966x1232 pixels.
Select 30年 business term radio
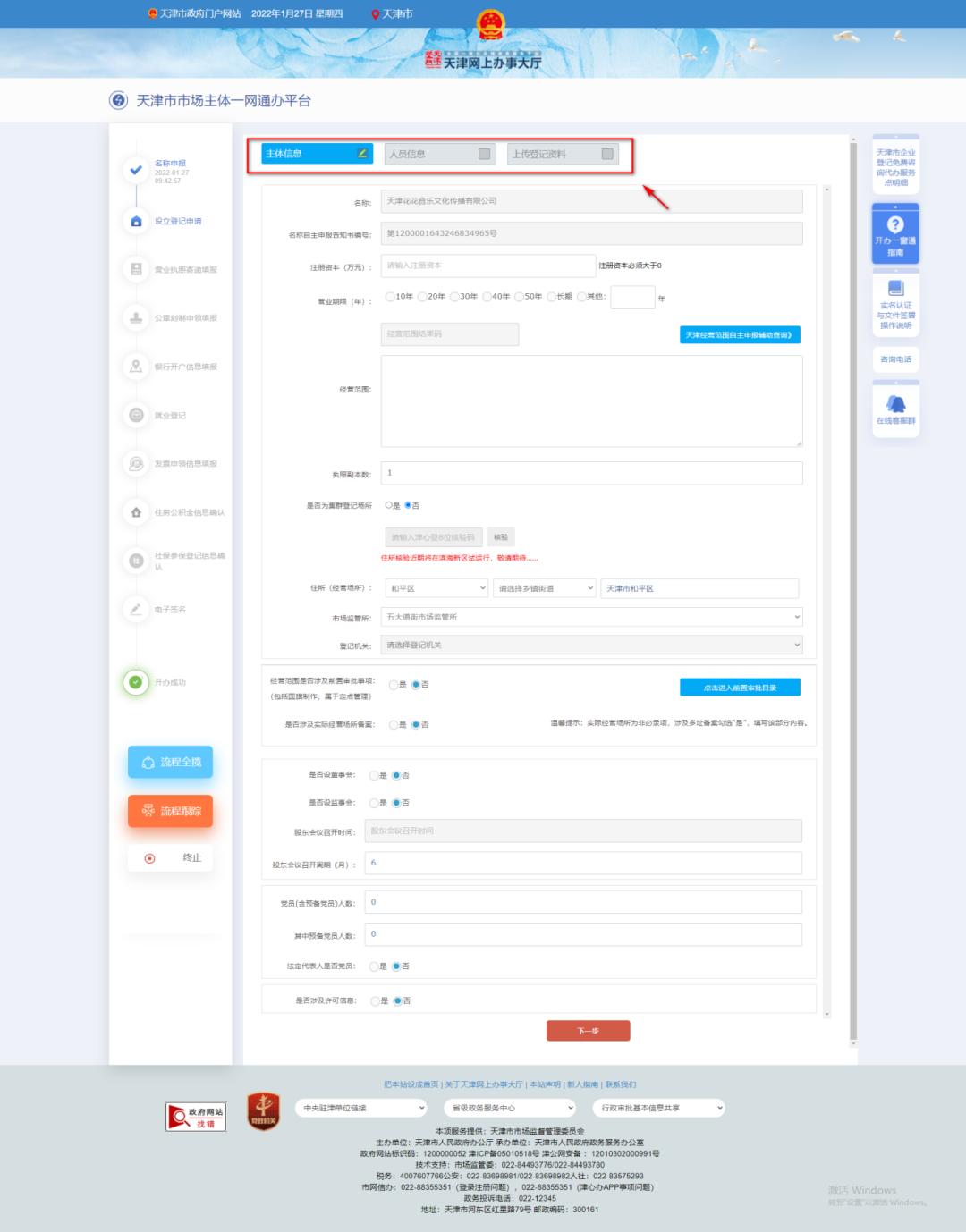coord(454,296)
